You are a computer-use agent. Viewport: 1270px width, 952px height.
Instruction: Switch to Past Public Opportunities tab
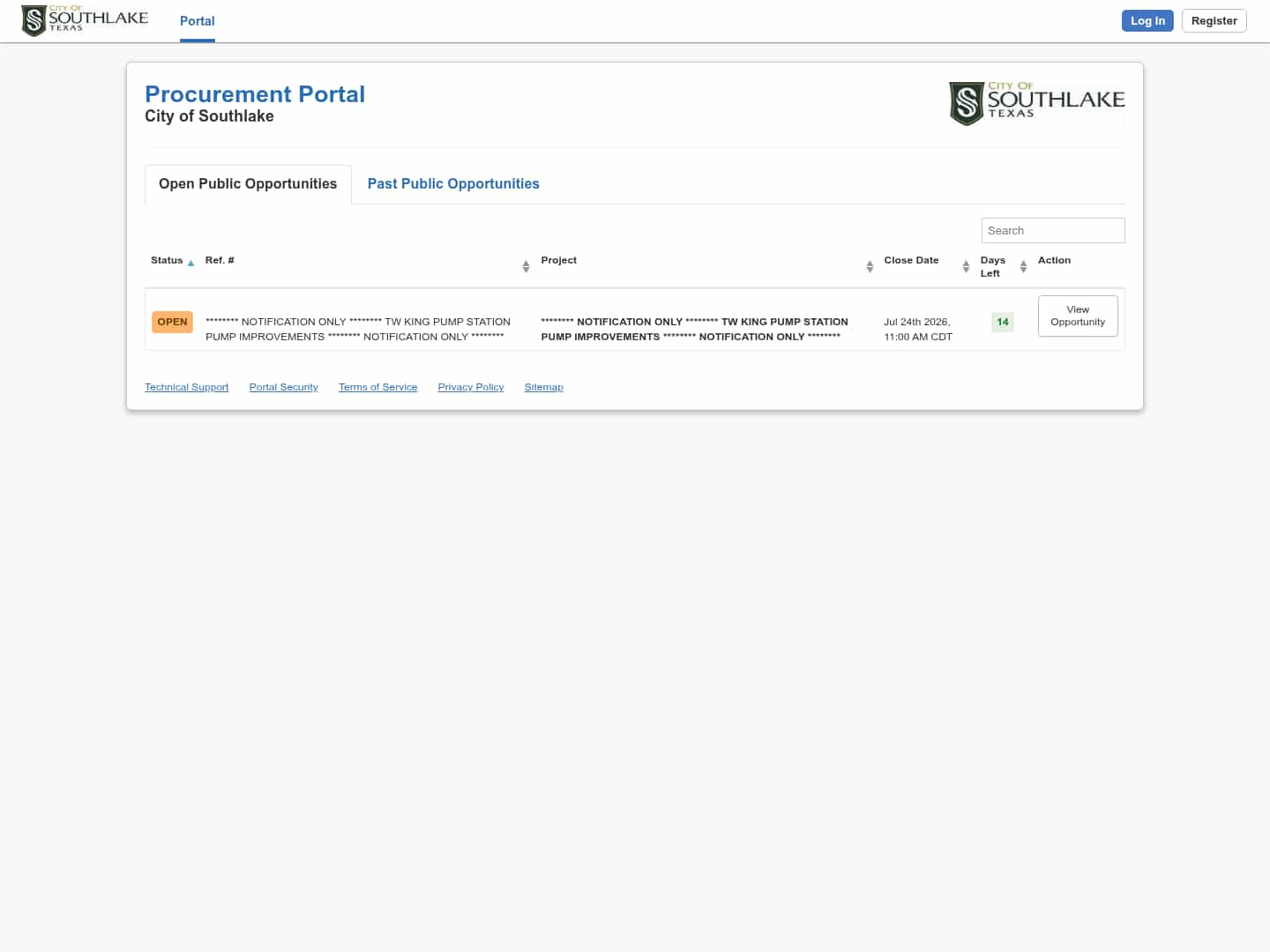pos(453,183)
